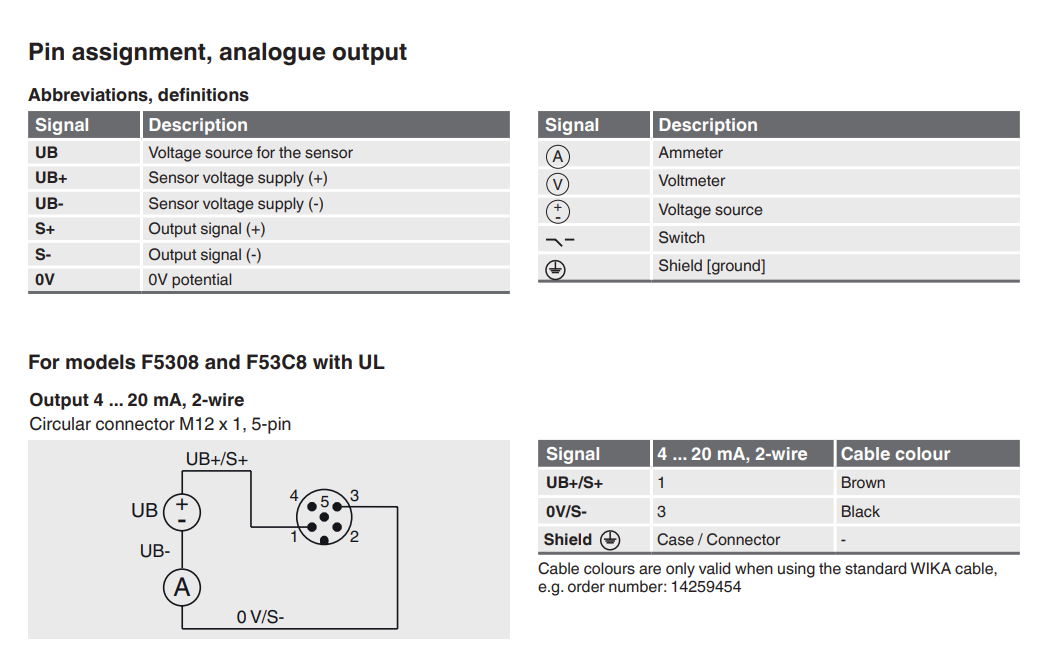Click the 'Abbreviations, definitions' subheading

click(138, 95)
